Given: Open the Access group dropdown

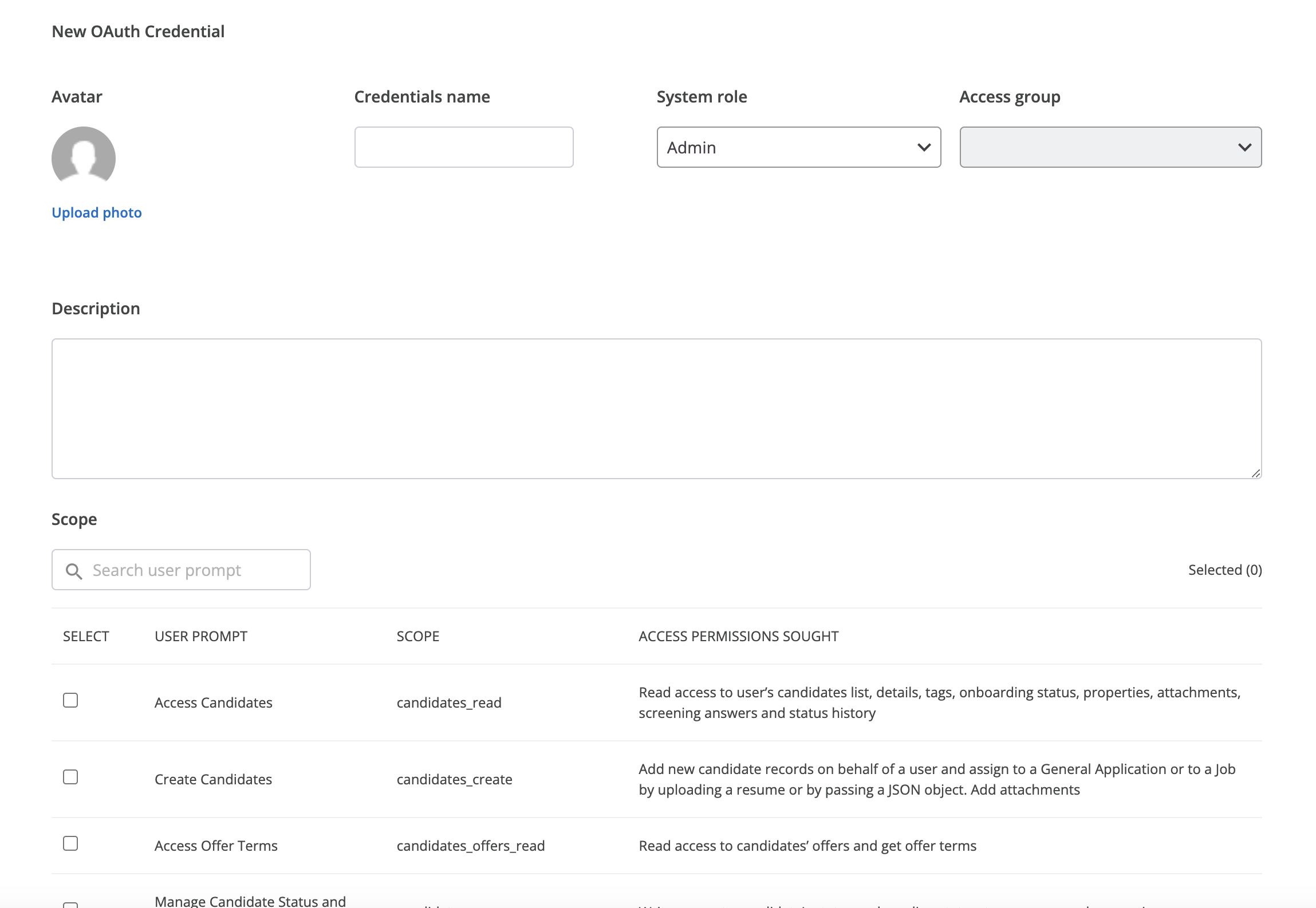Looking at the screenshot, I should (1110, 148).
